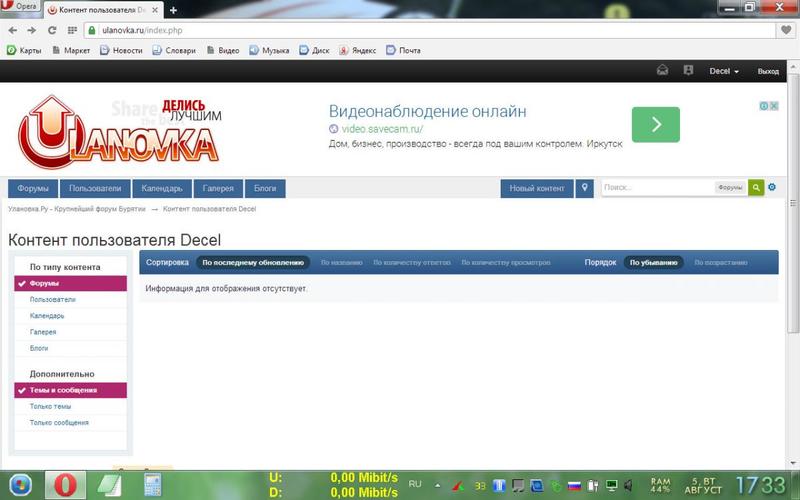The width and height of the screenshot is (800, 500).
Task: Open the video.savecam.ru link
Action: pyautogui.click(x=382, y=129)
